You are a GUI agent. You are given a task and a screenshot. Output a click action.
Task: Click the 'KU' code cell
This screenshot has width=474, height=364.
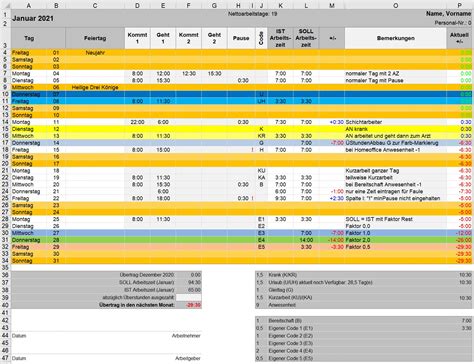tap(261, 171)
